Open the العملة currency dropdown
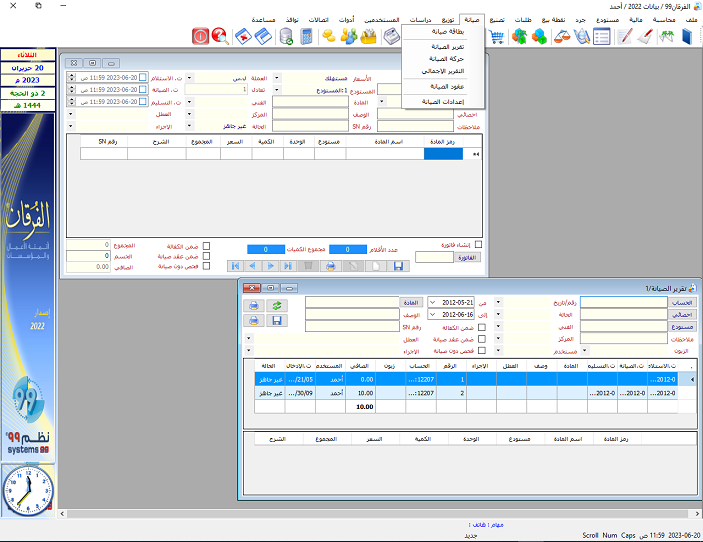Viewport: 703px width, 542px height. click(191, 77)
